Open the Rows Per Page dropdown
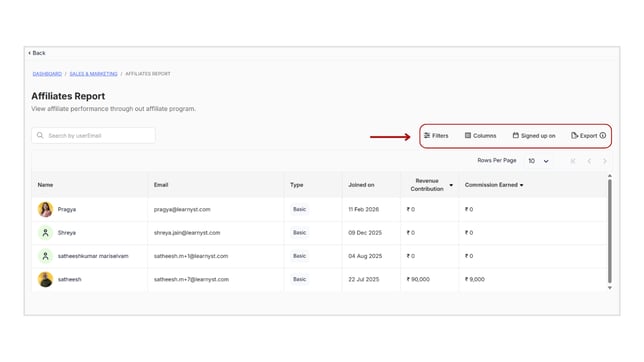 tap(538, 161)
